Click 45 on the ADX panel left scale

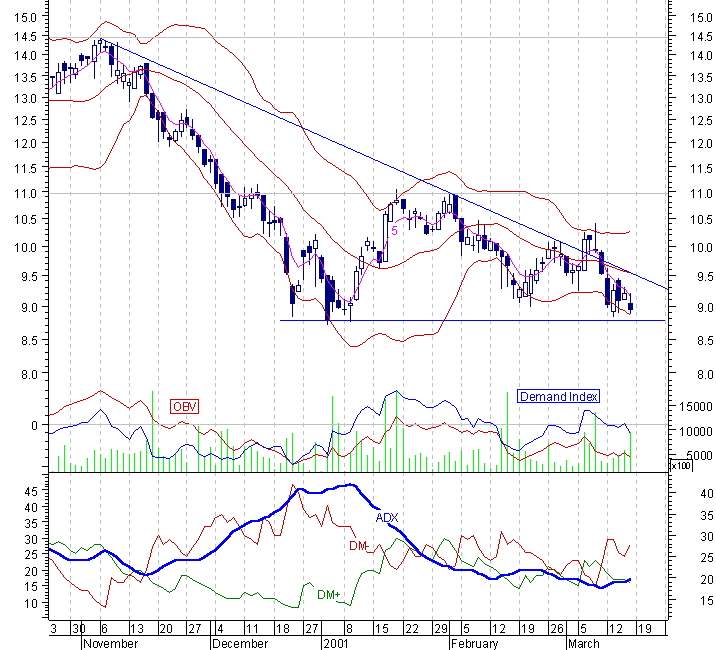(32, 491)
